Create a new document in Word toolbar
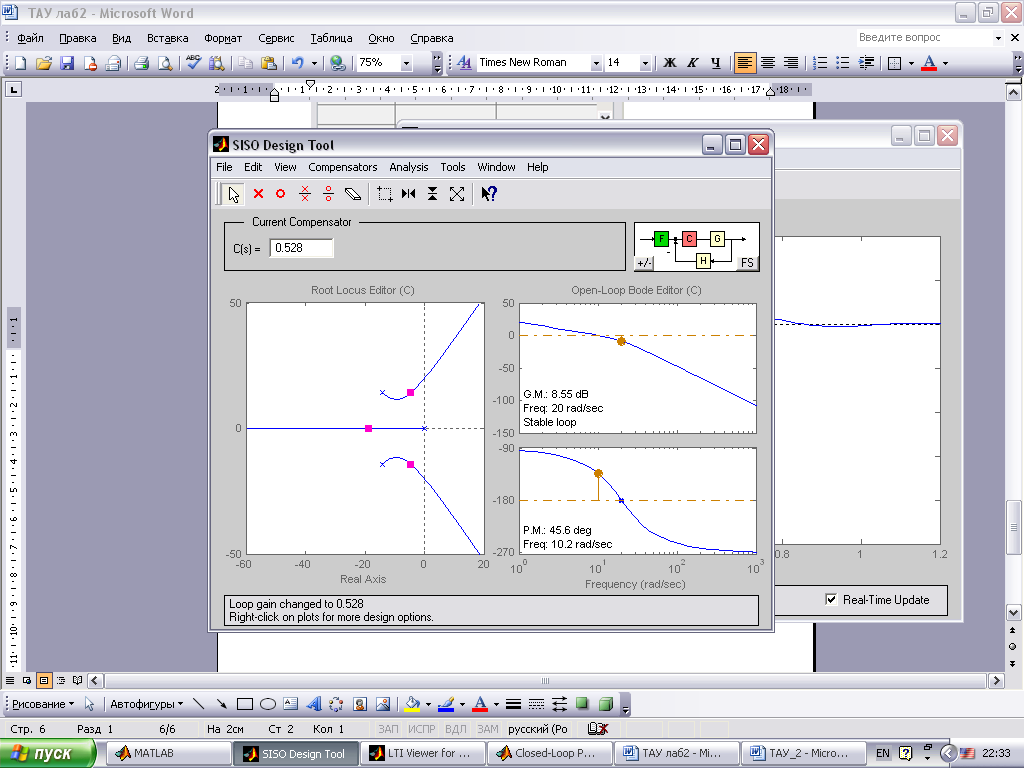Screen dimensions: 1024x768 pos(20,63)
